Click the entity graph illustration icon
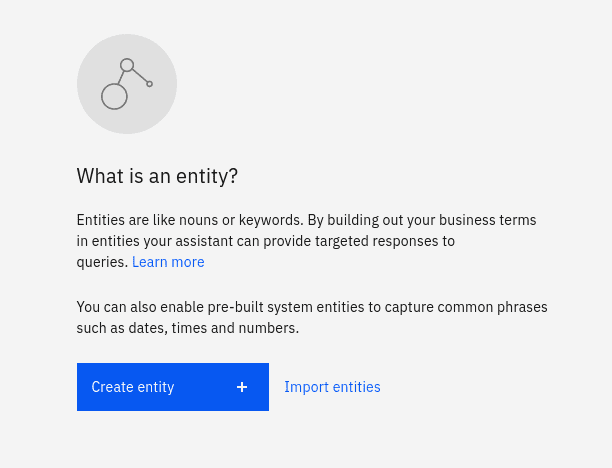The width and height of the screenshot is (612, 468). tap(127, 84)
